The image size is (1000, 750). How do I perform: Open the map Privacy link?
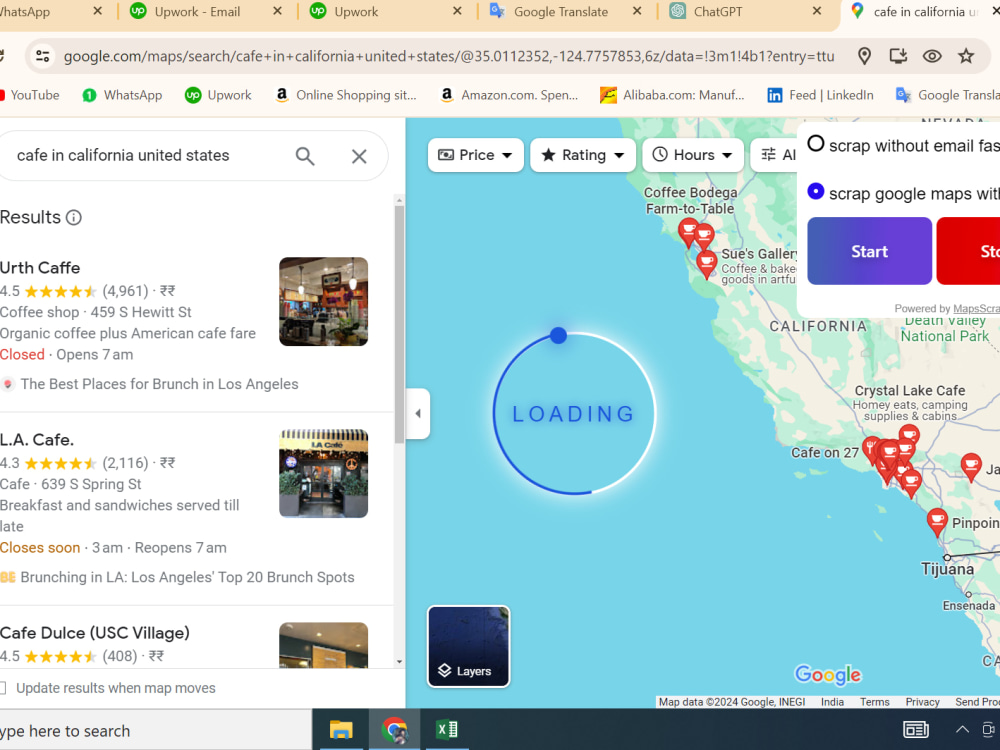(x=922, y=702)
